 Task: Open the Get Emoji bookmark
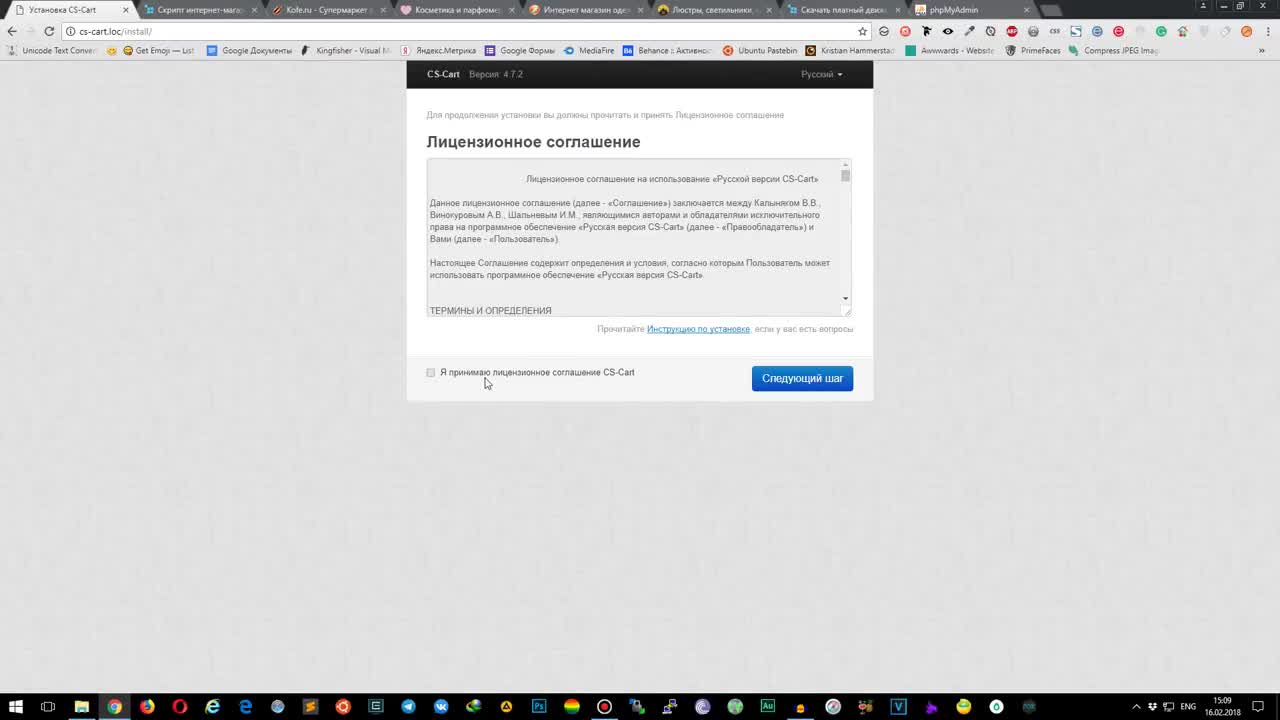click(158, 50)
